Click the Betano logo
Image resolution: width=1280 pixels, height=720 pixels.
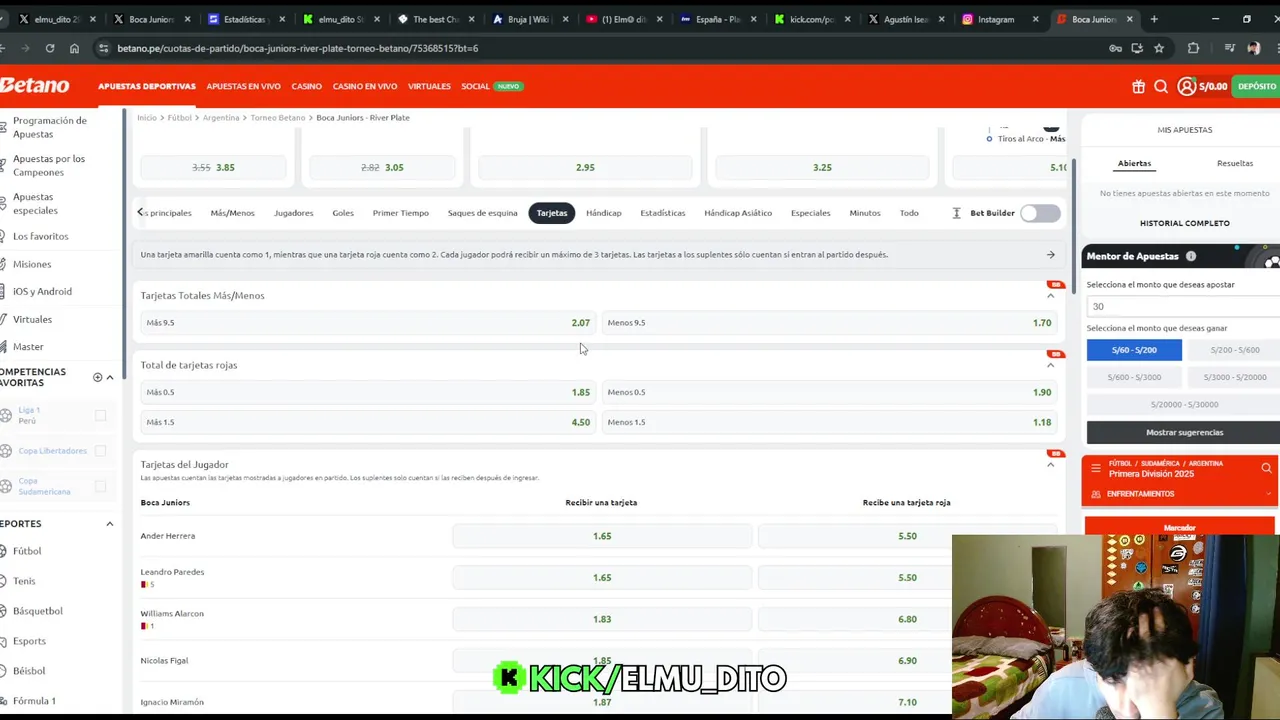(x=35, y=86)
